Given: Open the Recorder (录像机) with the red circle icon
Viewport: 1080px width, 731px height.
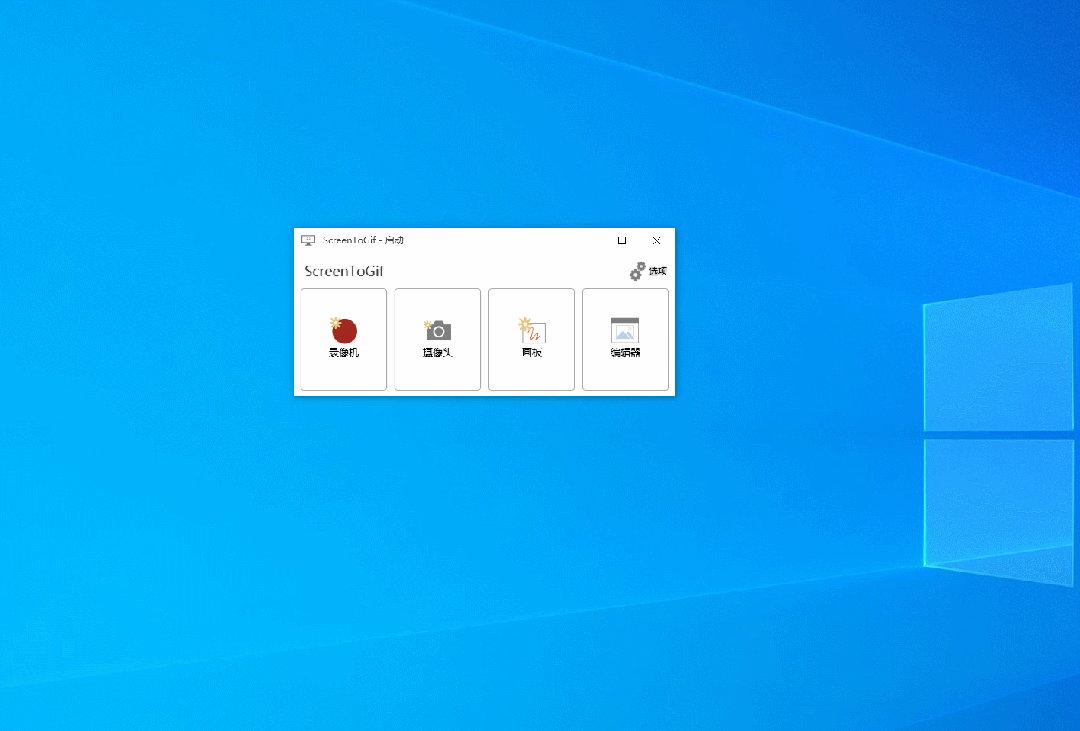Looking at the screenshot, I should [343, 339].
